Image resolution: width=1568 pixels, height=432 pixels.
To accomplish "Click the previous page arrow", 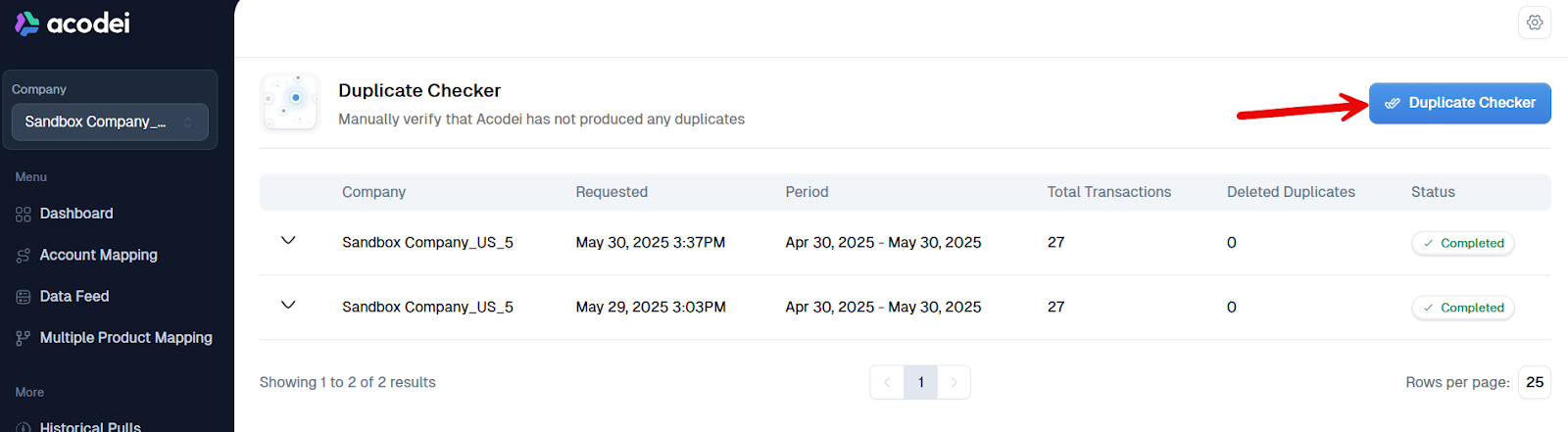I will point(887,382).
